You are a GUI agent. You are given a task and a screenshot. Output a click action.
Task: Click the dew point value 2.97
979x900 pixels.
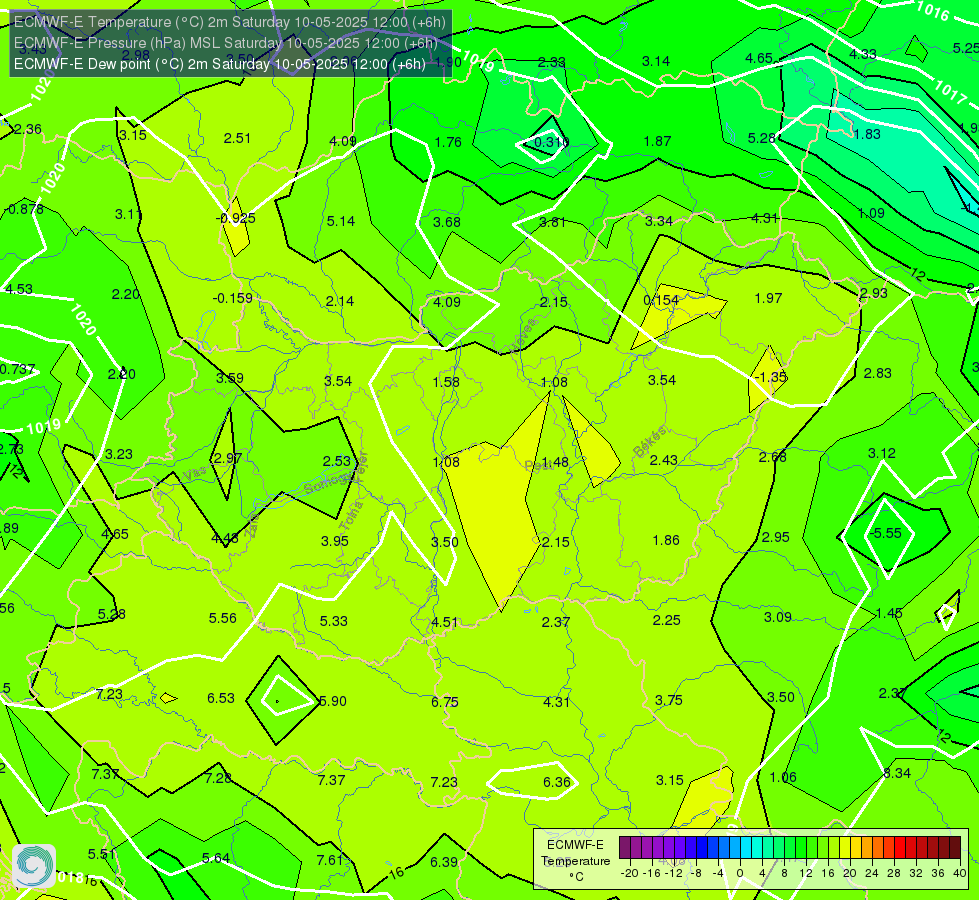(x=228, y=458)
